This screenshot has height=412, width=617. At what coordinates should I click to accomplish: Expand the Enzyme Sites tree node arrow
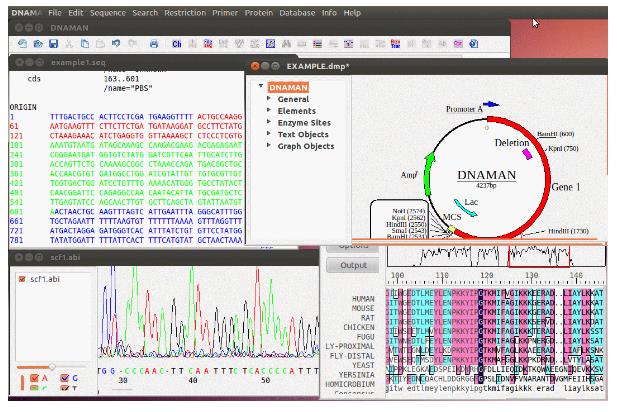pyautogui.click(x=269, y=122)
